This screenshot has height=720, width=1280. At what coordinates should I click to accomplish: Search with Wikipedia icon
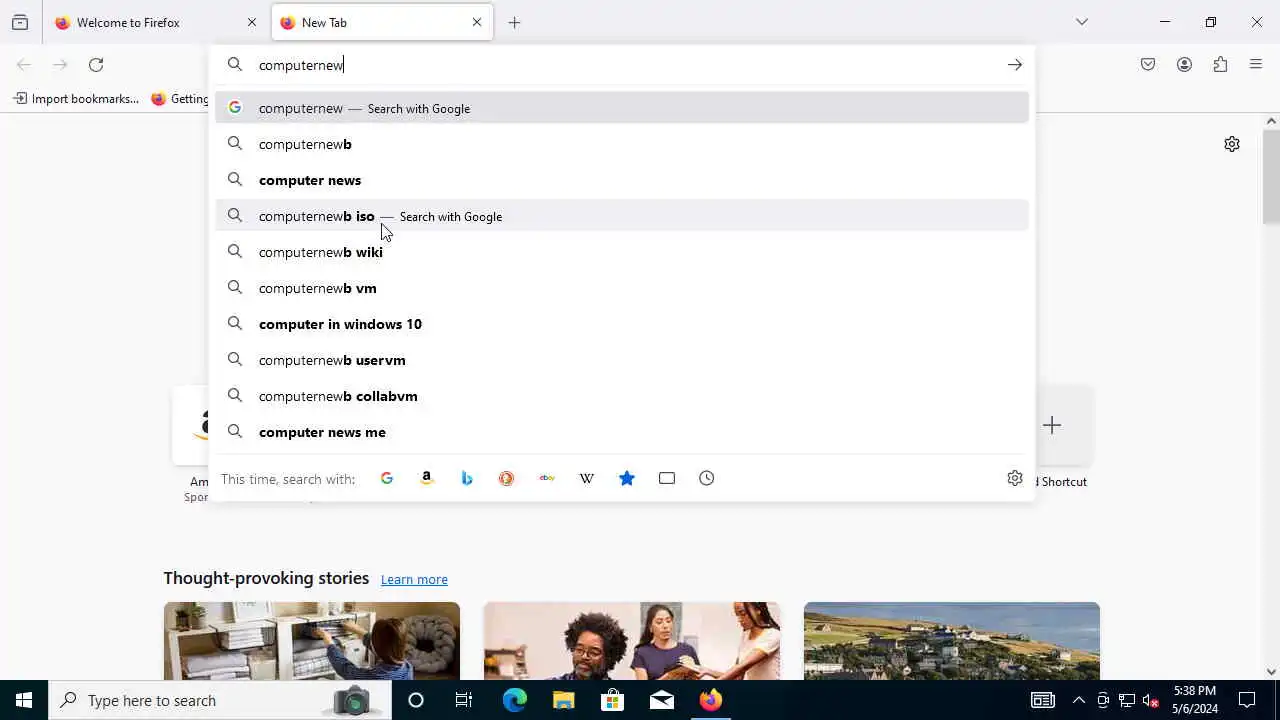587,478
